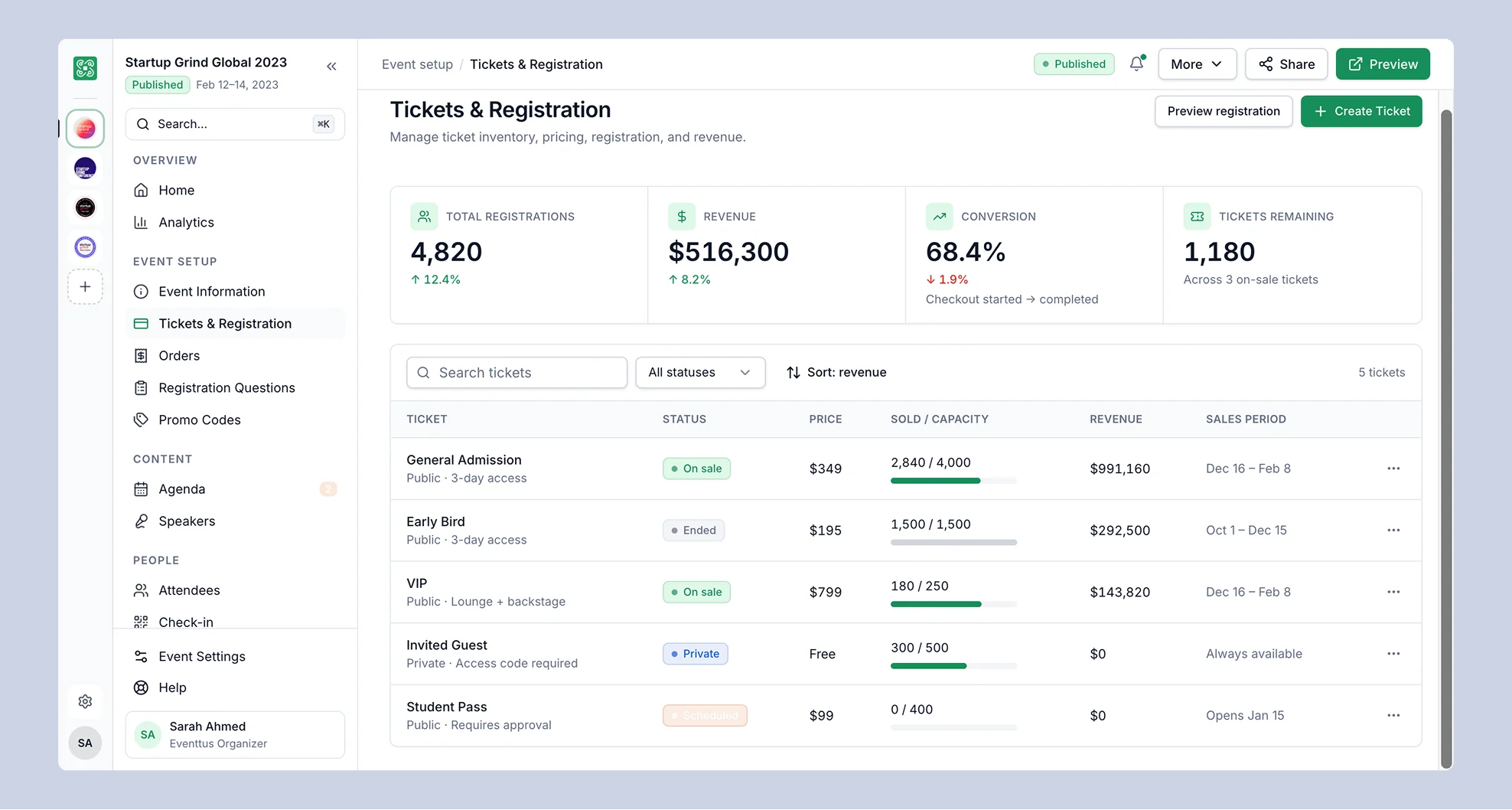The height and width of the screenshot is (810, 1512).
Task: Click the Total Registrations people icon
Action: (424, 217)
